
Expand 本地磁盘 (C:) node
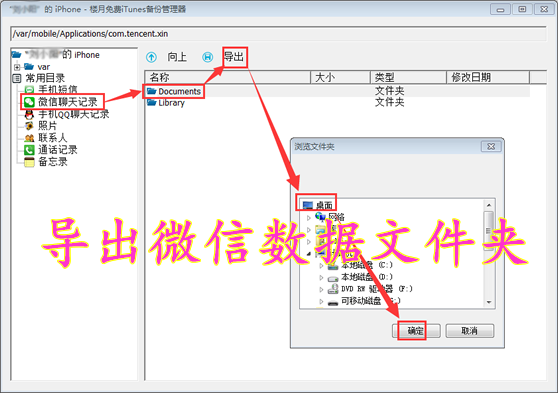[x=321, y=265]
